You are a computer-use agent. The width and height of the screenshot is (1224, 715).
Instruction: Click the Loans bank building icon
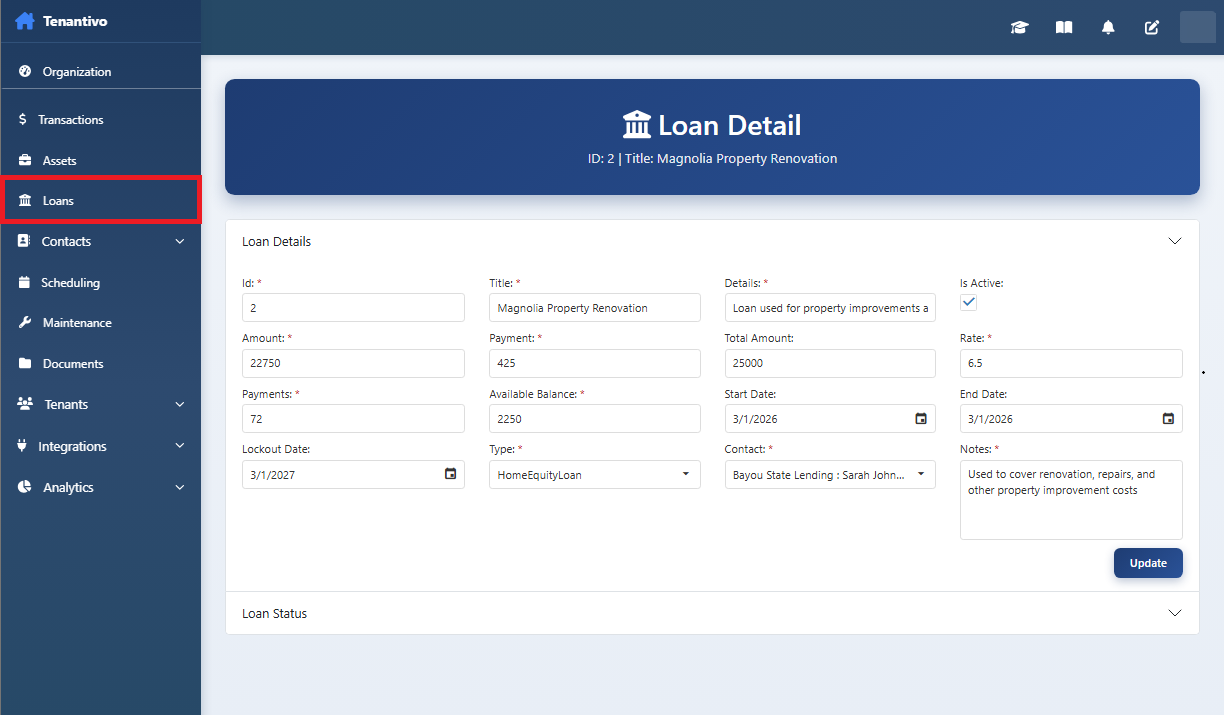click(x=25, y=201)
